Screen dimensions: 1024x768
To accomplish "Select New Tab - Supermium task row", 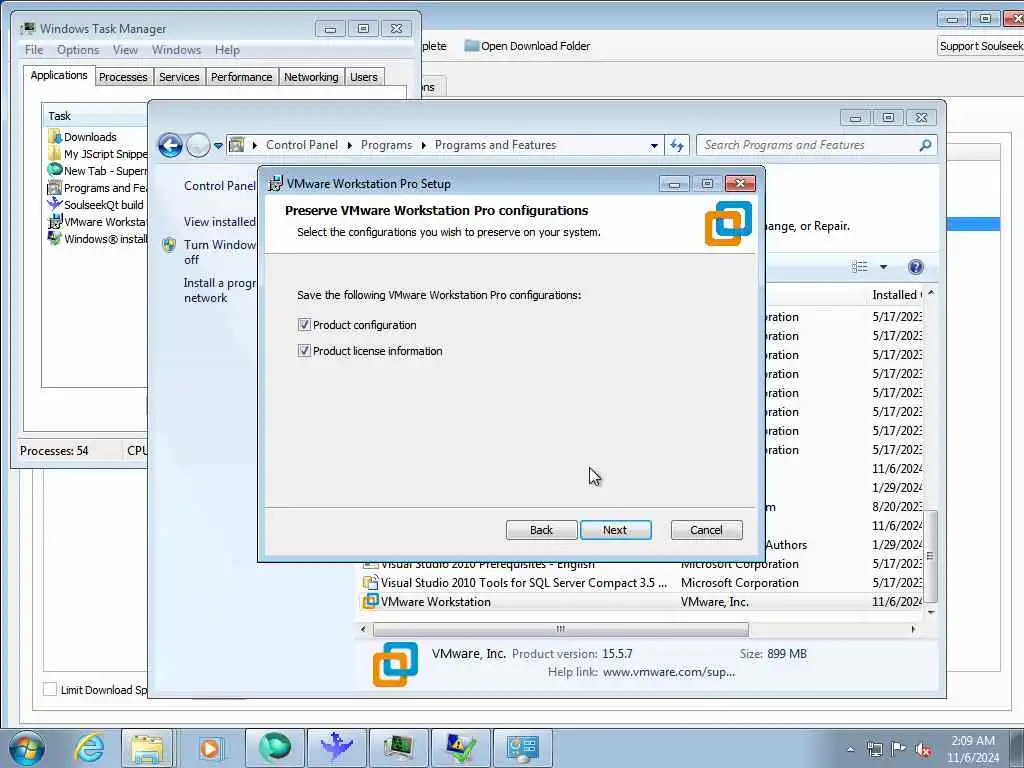I will [97, 170].
